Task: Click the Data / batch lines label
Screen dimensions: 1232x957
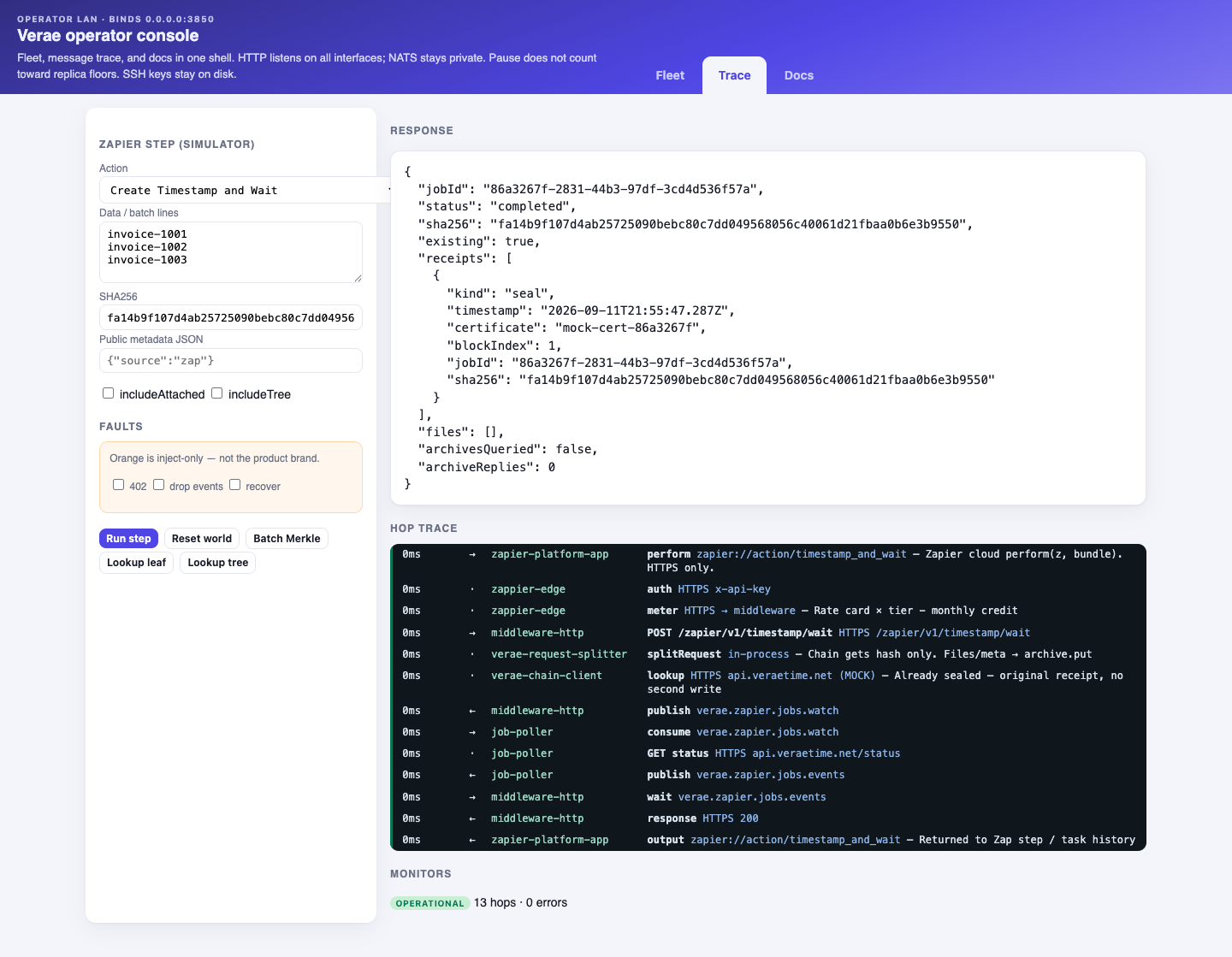Action: pos(139,213)
